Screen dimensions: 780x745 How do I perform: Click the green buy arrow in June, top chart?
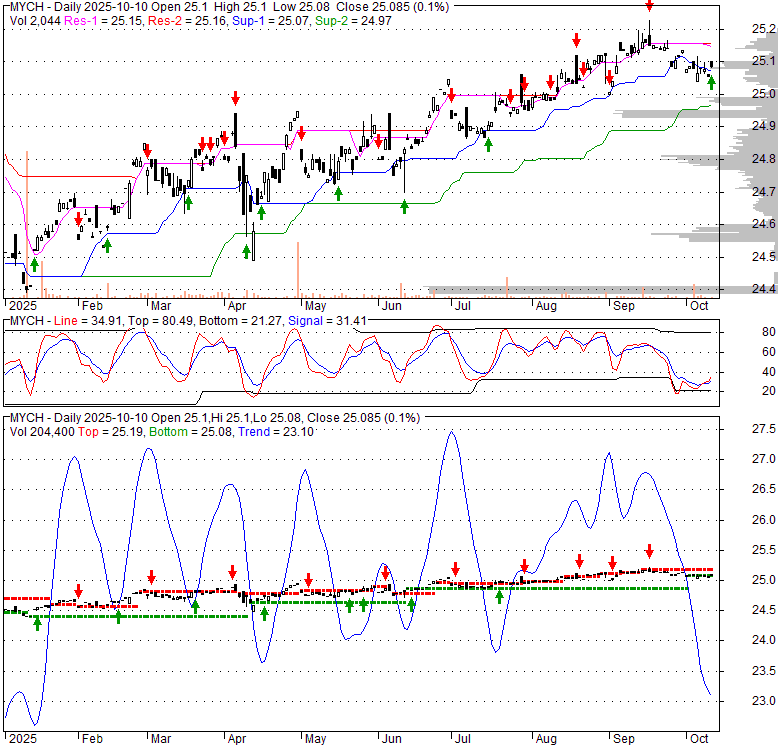point(405,205)
